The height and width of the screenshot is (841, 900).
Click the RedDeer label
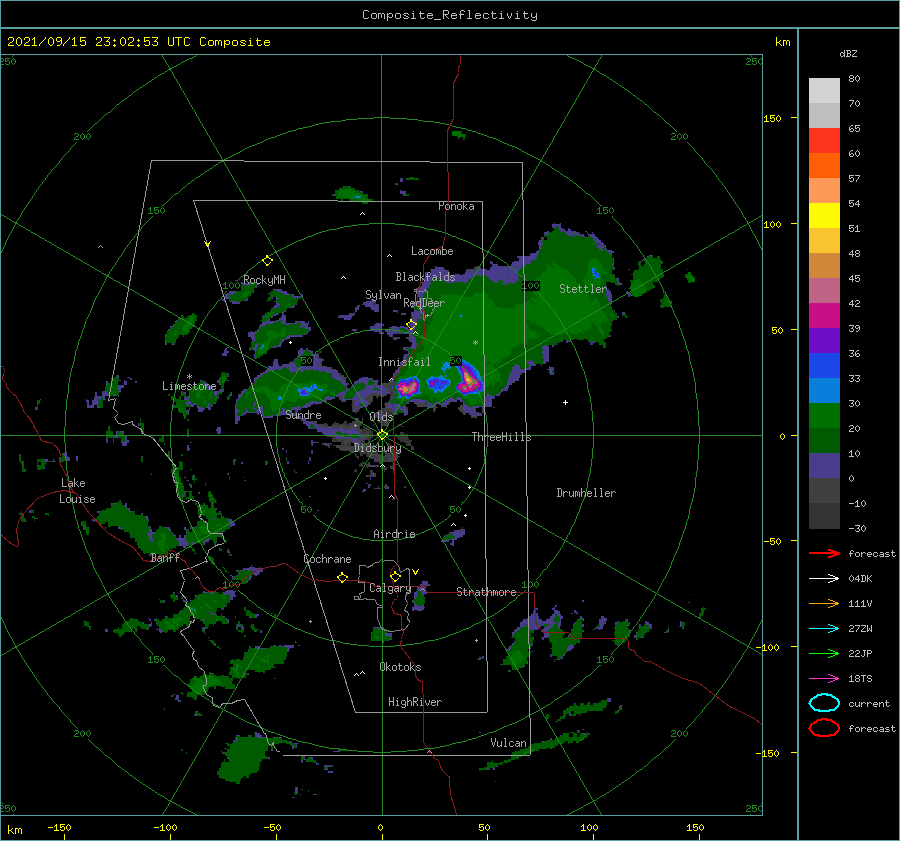coord(424,303)
